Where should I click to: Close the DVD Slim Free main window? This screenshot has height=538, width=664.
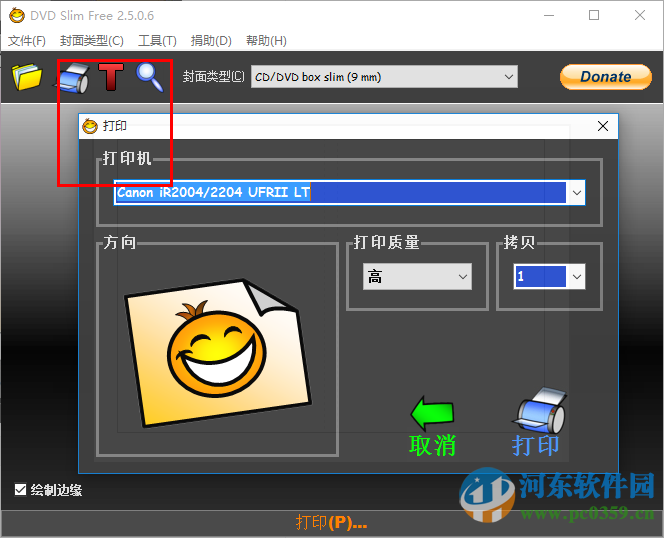coord(640,16)
